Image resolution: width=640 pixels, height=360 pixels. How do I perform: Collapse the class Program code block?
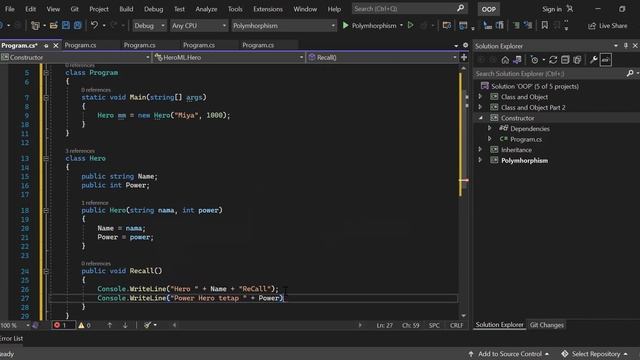(46, 73)
